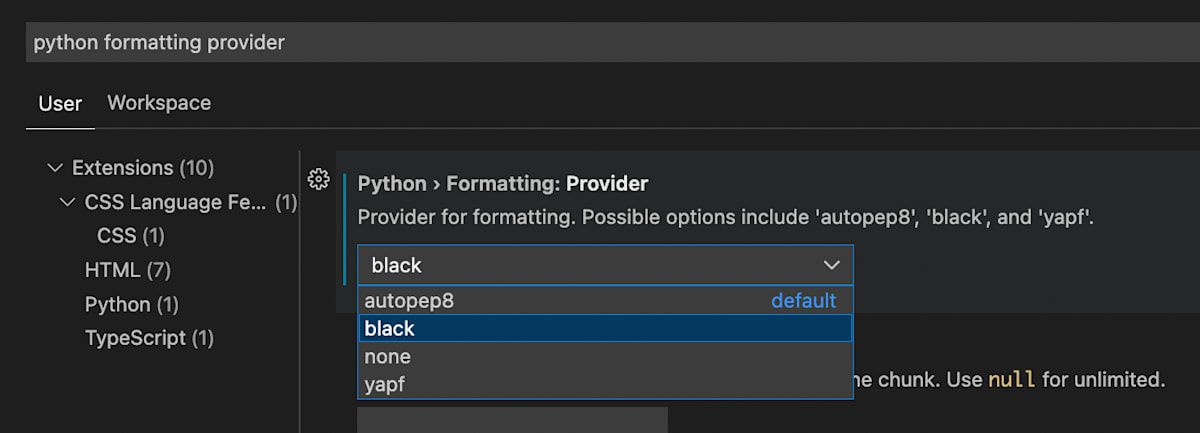Click the input box below the dropdown list
The height and width of the screenshot is (433, 1200).
click(x=512, y=420)
